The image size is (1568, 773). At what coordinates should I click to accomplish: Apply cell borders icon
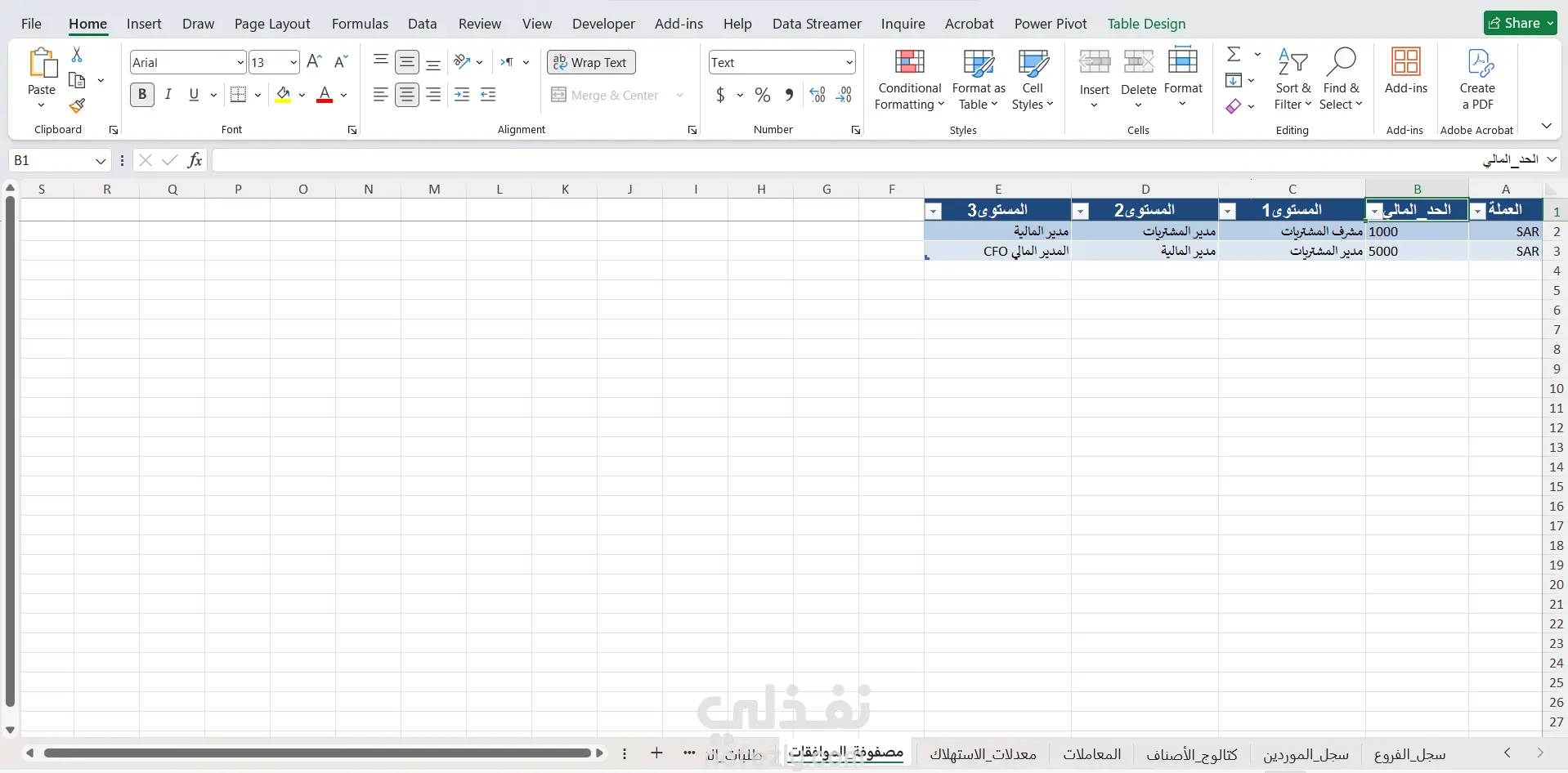pos(238,95)
